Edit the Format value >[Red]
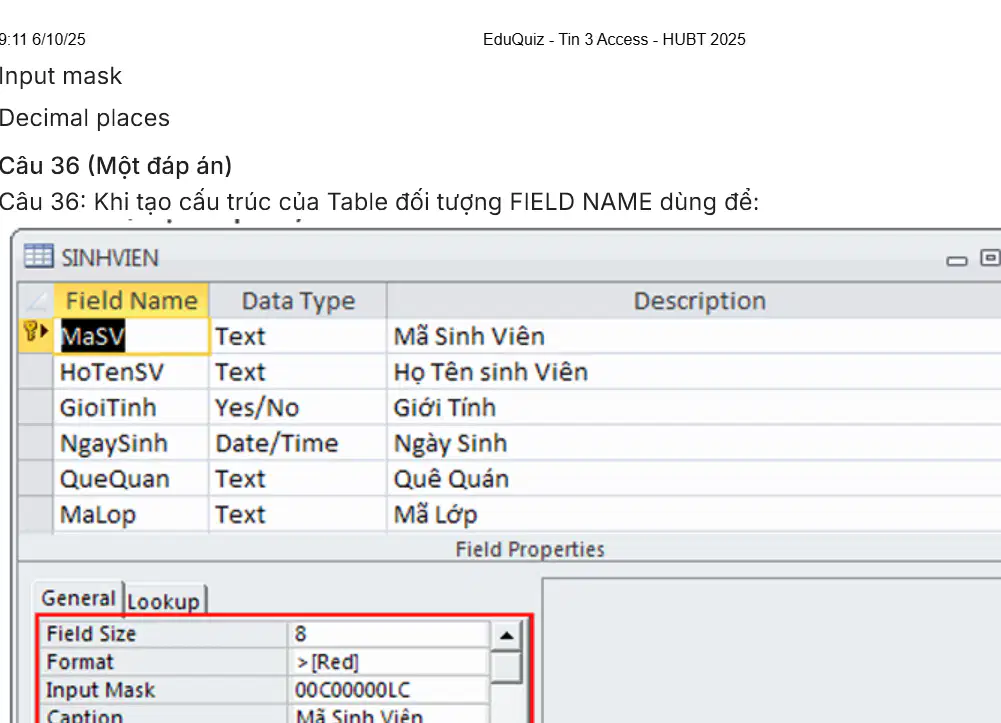The width and height of the screenshot is (1001, 723). 389,662
